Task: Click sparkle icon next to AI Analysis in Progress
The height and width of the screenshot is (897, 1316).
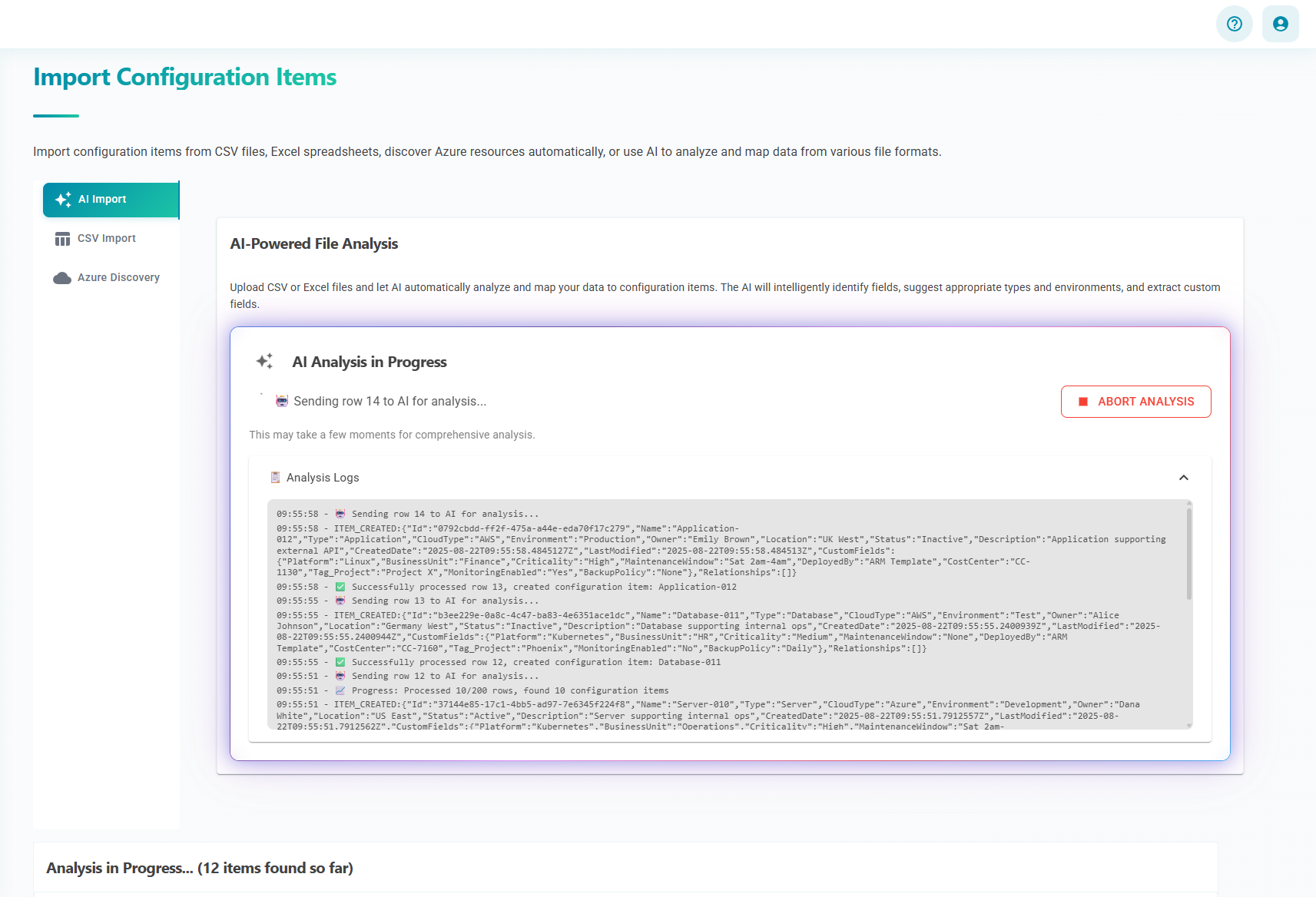Action: tap(265, 362)
